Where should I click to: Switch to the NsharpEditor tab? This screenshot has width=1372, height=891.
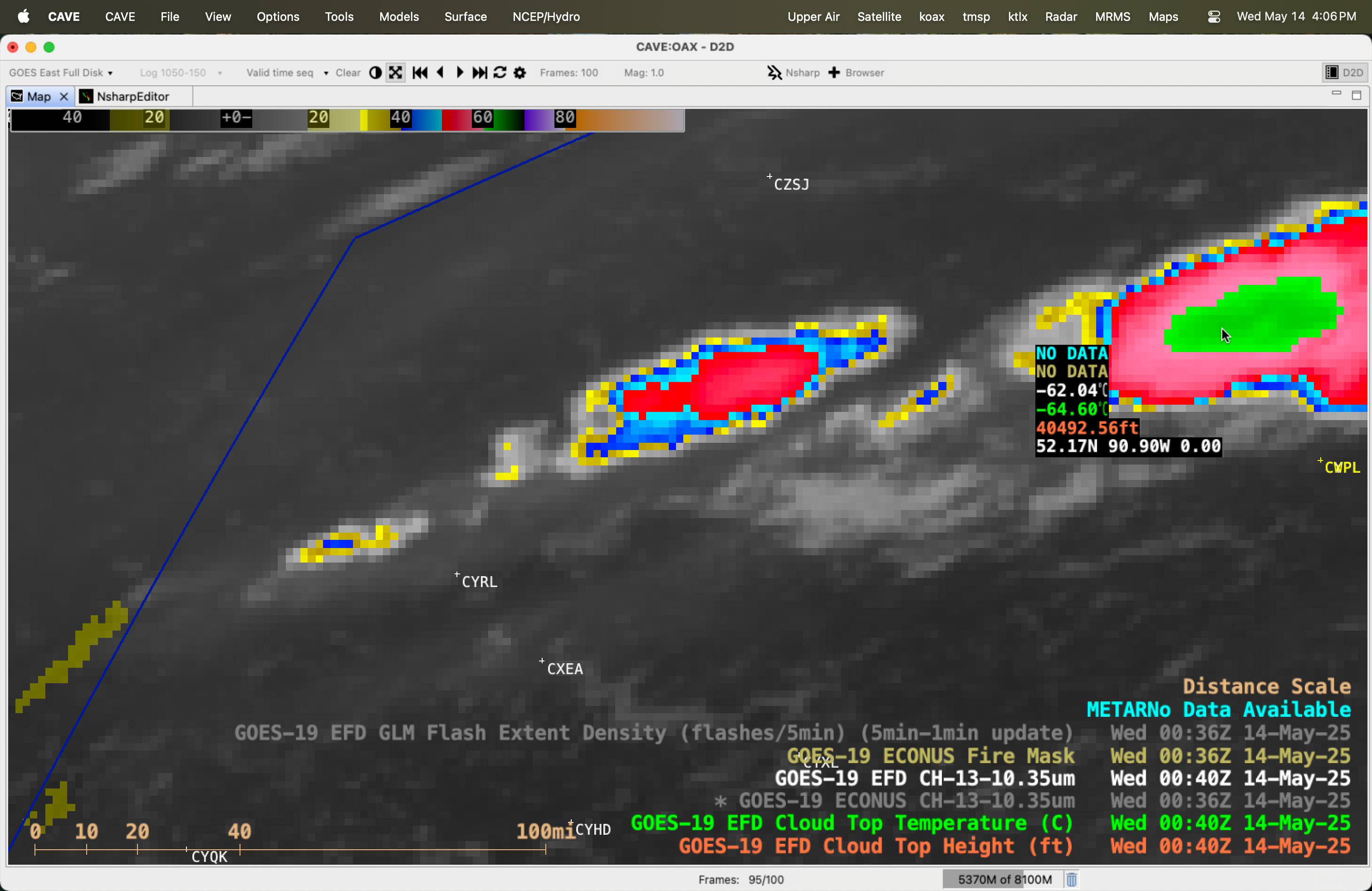[x=132, y=96]
